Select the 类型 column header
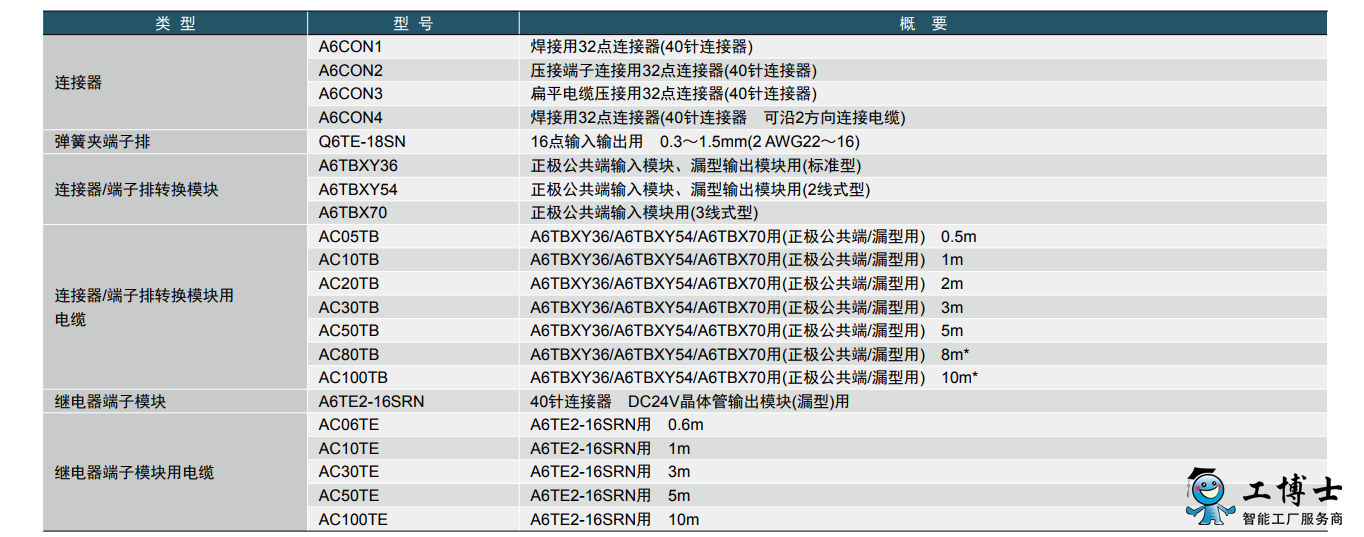1364x537 pixels. point(175,24)
